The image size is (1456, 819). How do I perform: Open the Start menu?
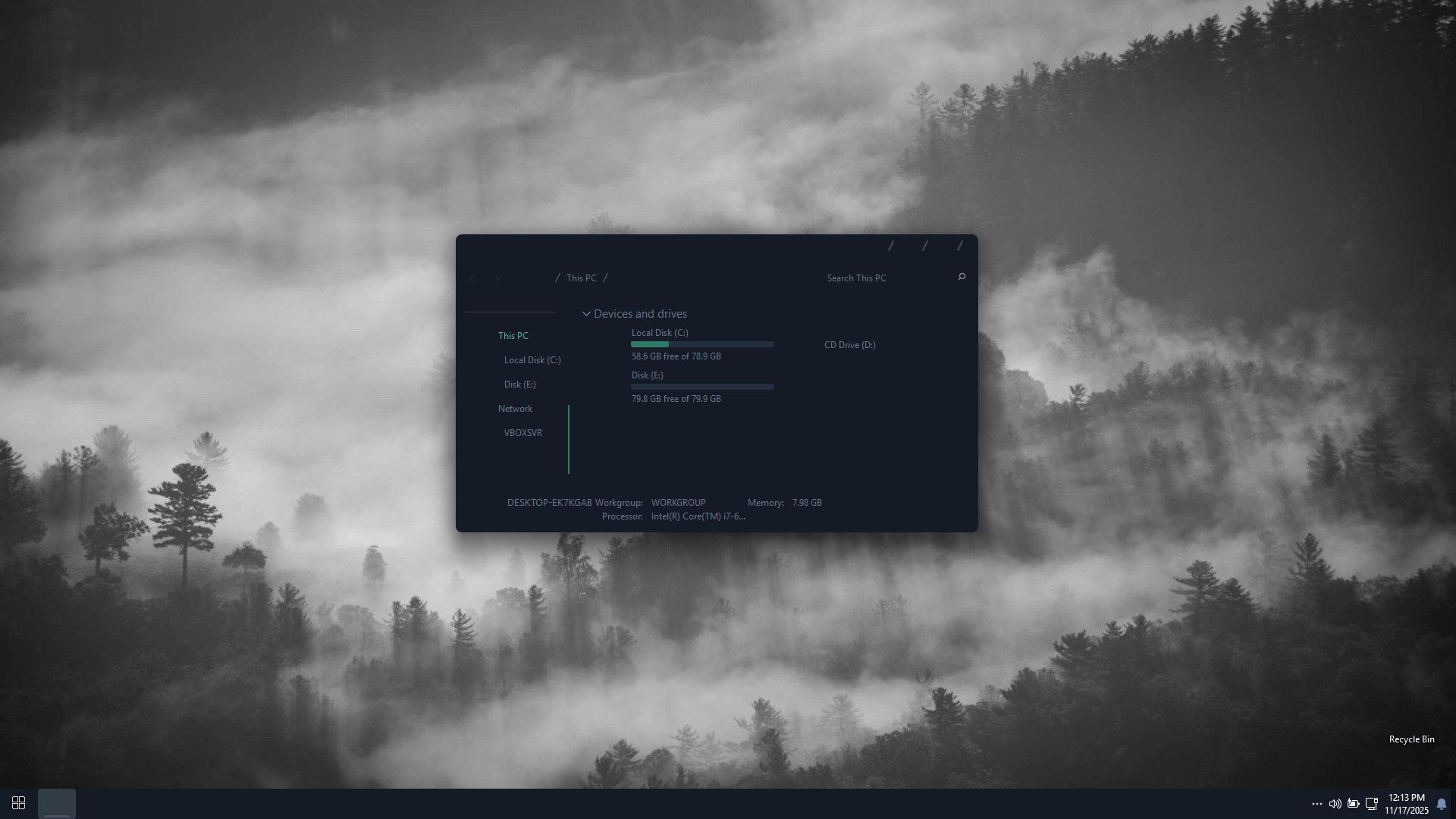click(18, 802)
